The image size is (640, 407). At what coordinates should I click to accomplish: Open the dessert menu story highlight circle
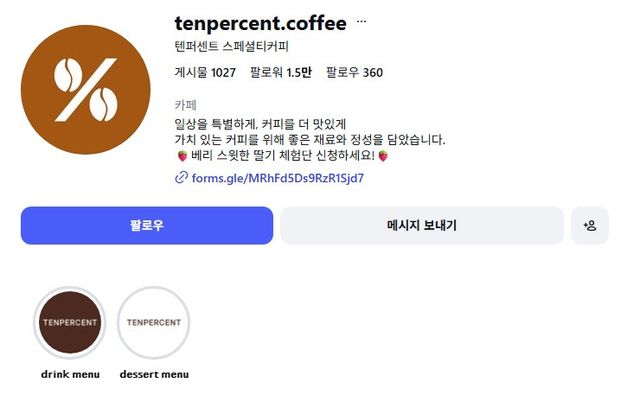(154, 322)
